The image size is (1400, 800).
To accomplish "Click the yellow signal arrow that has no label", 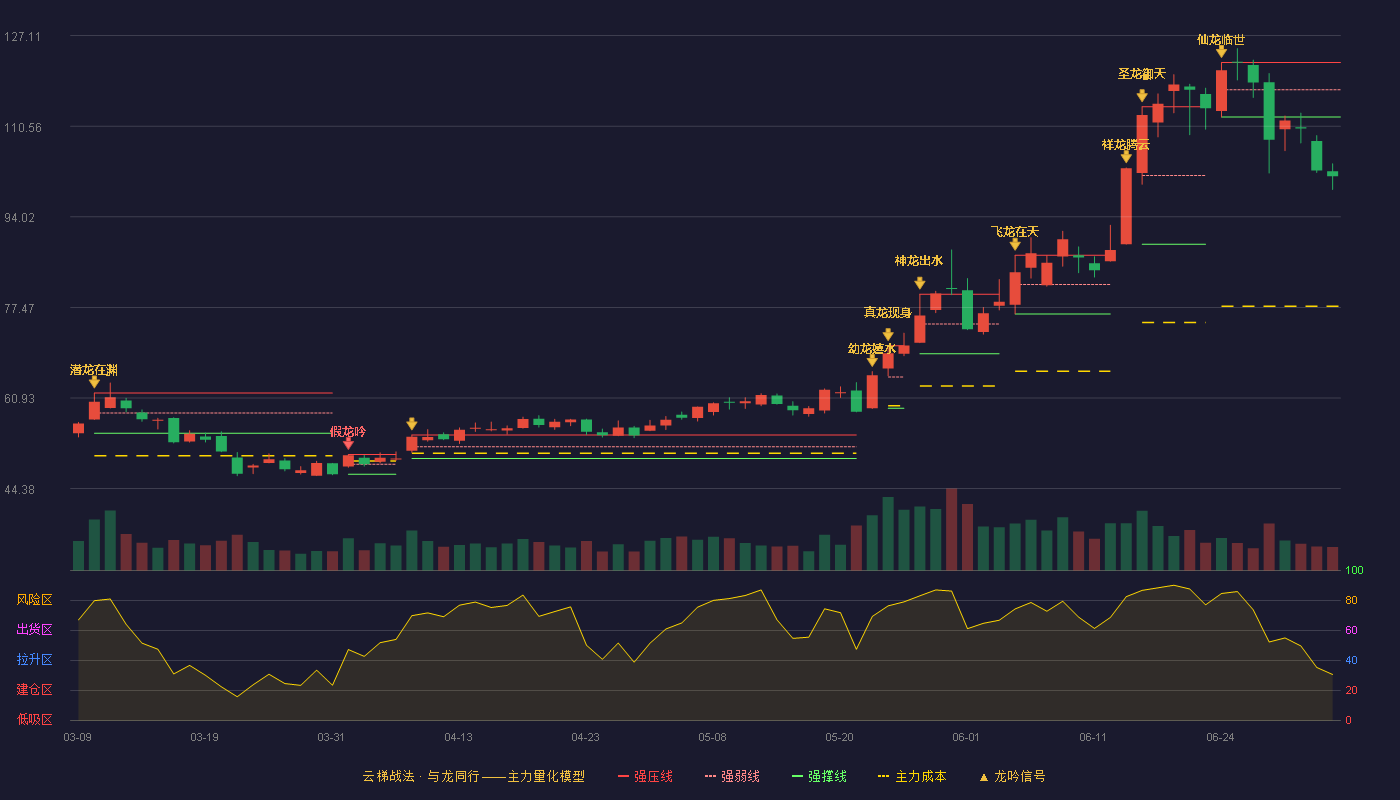I will (x=412, y=424).
